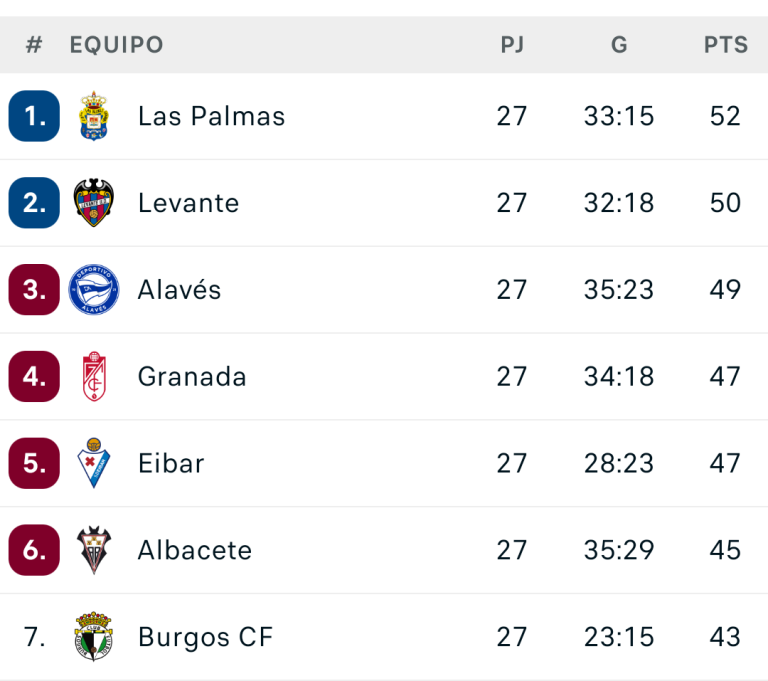Click the Las Palmas club crest
Image resolution: width=768 pixels, height=681 pixels.
pyautogui.click(x=94, y=116)
